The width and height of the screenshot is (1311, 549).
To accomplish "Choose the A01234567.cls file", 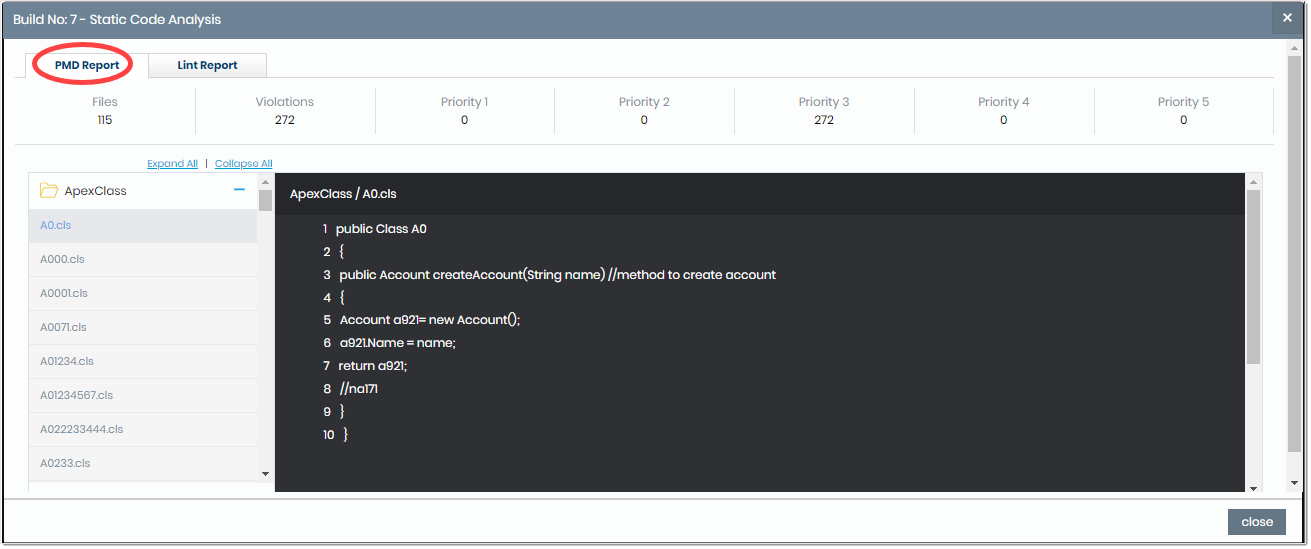I will tap(76, 396).
